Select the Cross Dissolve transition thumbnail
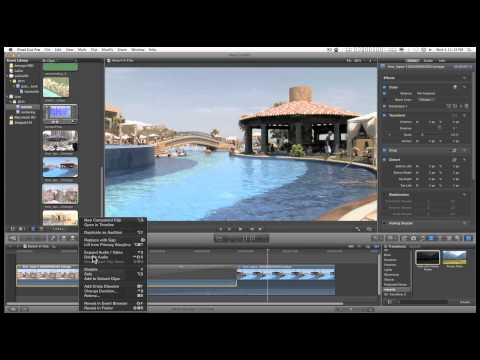This screenshot has width=480, height=360. (428, 258)
